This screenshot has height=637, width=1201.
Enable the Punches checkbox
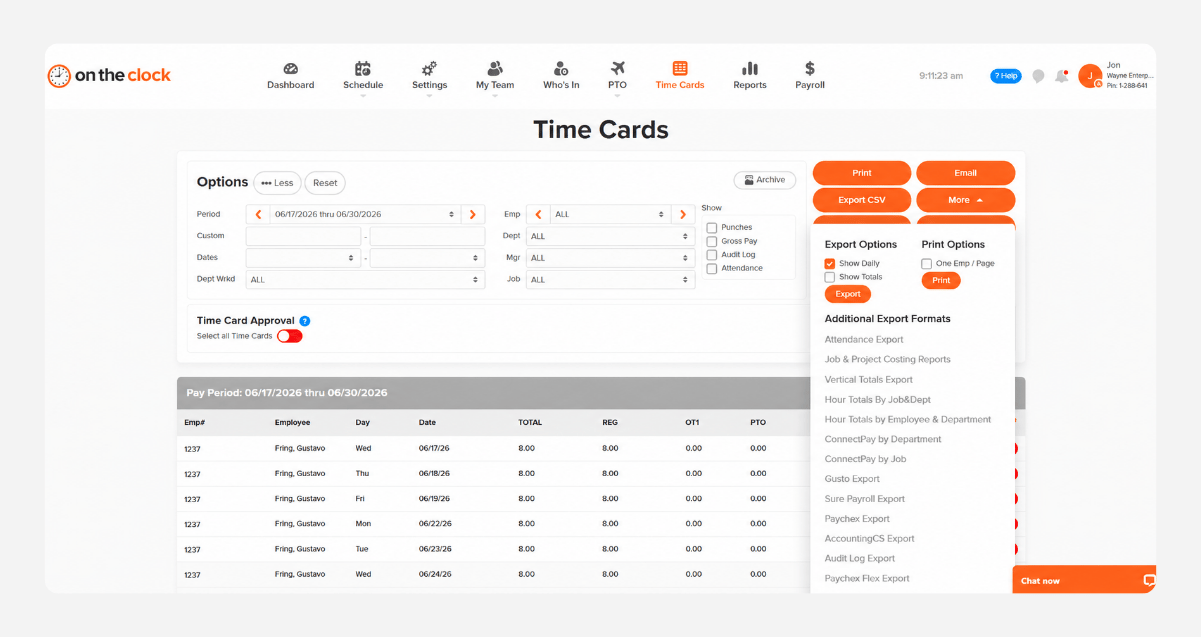tap(712, 228)
